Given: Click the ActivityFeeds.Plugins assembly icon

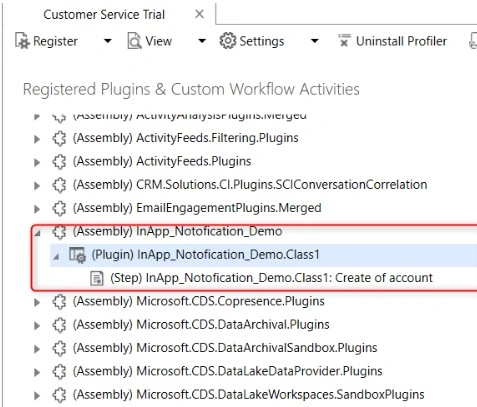Looking at the screenshot, I should click(x=59, y=162).
